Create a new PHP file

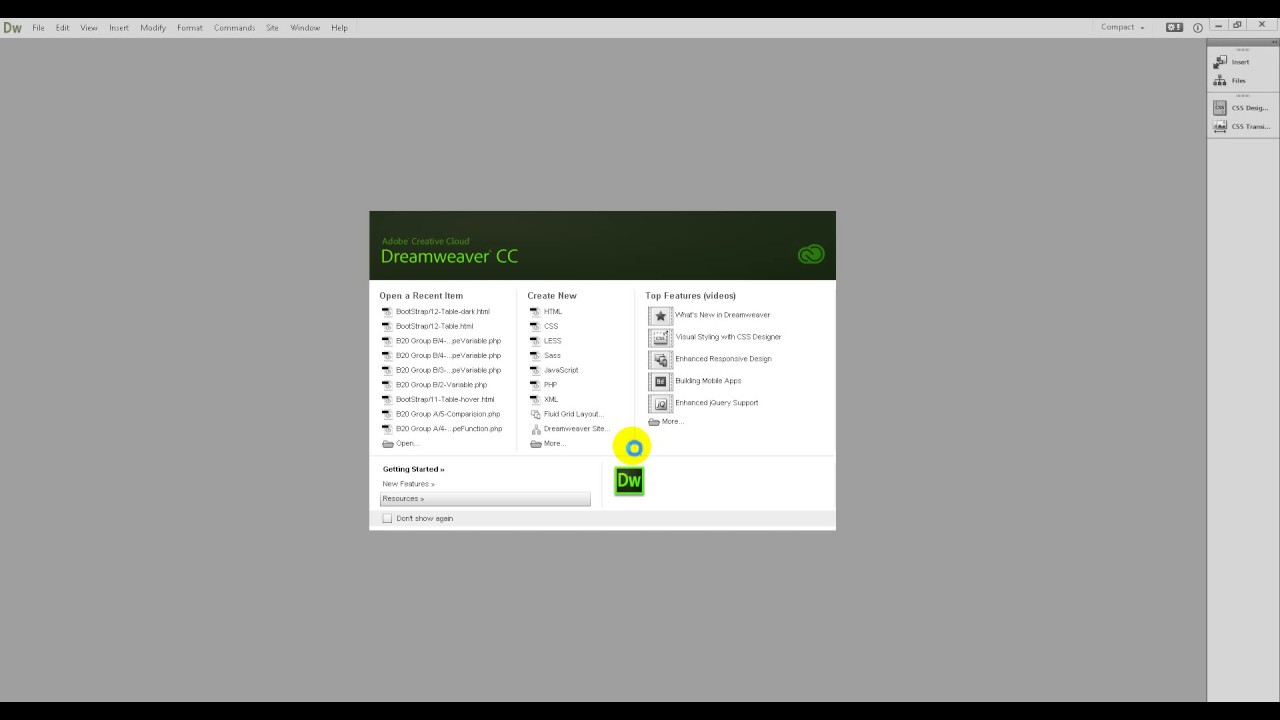coord(544,385)
